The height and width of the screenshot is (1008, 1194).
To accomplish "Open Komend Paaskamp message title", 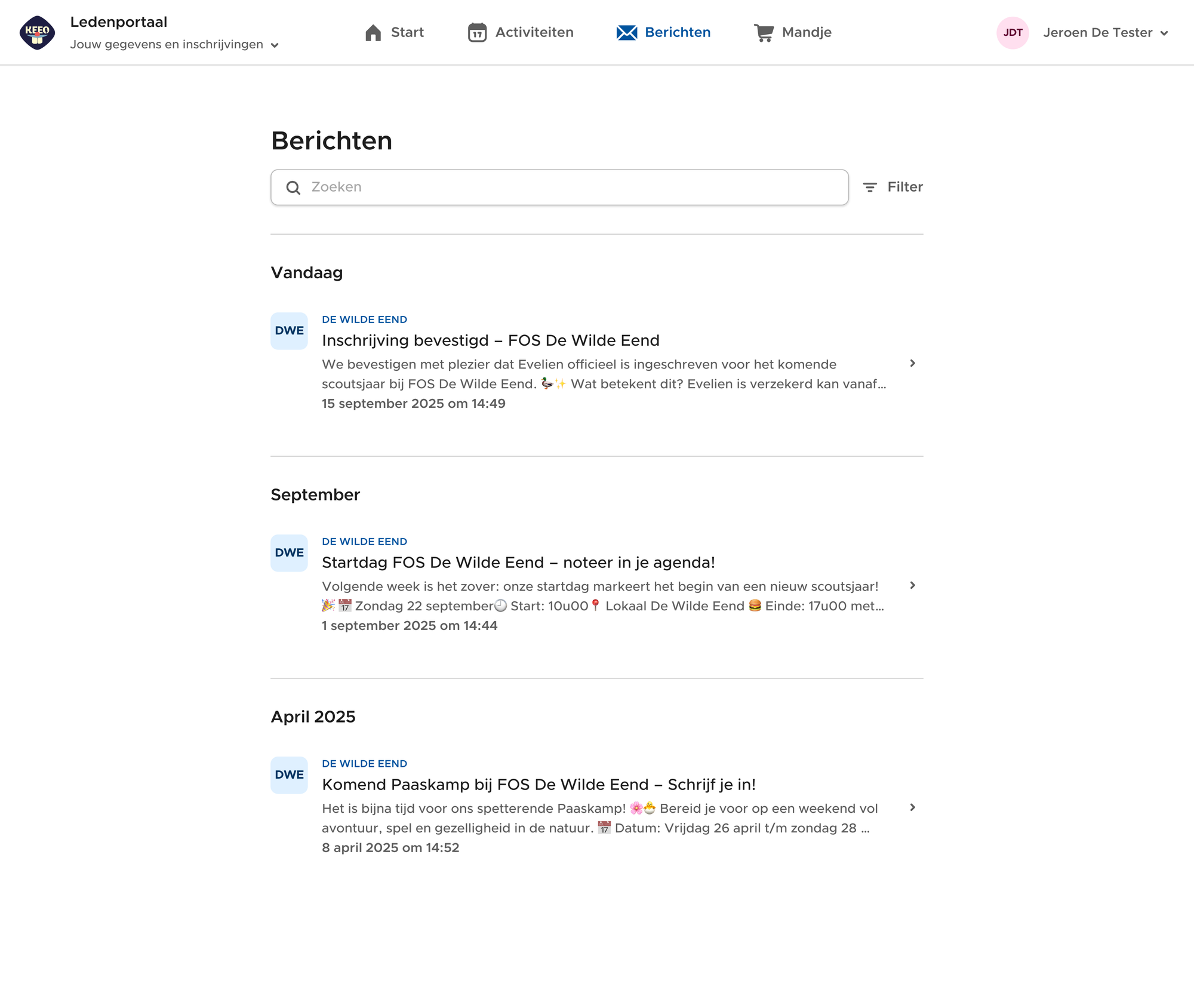I will pyautogui.click(x=538, y=785).
